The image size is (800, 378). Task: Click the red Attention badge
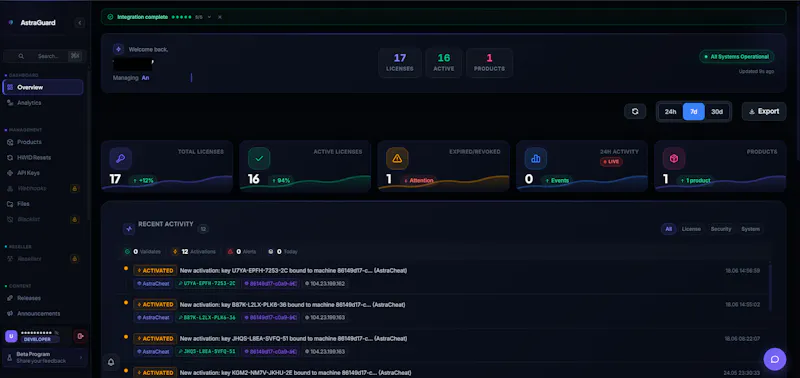418,180
